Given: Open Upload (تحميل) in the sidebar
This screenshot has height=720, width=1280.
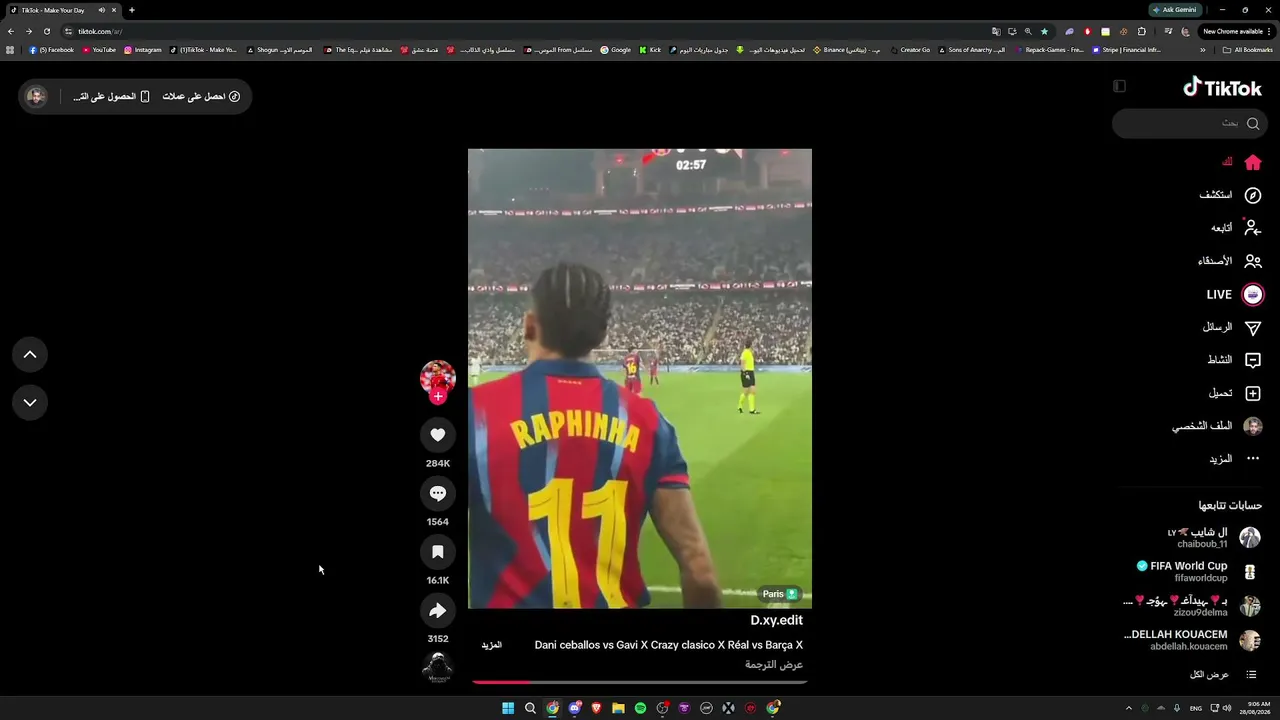Looking at the screenshot, I should click(1234, 393).
